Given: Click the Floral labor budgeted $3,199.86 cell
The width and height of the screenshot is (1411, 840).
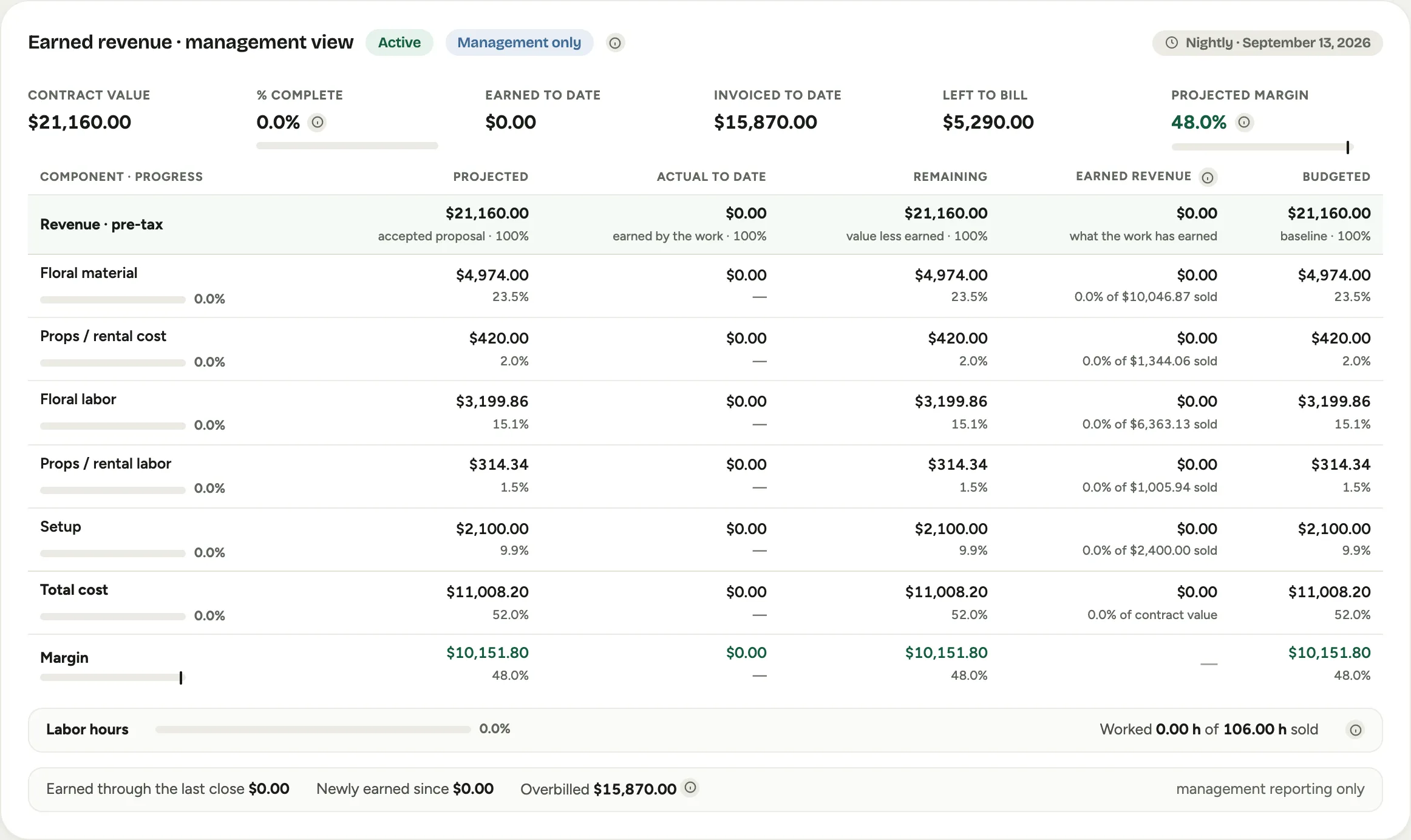Looking at the screenshot, I should click(x=1334, y=401).
